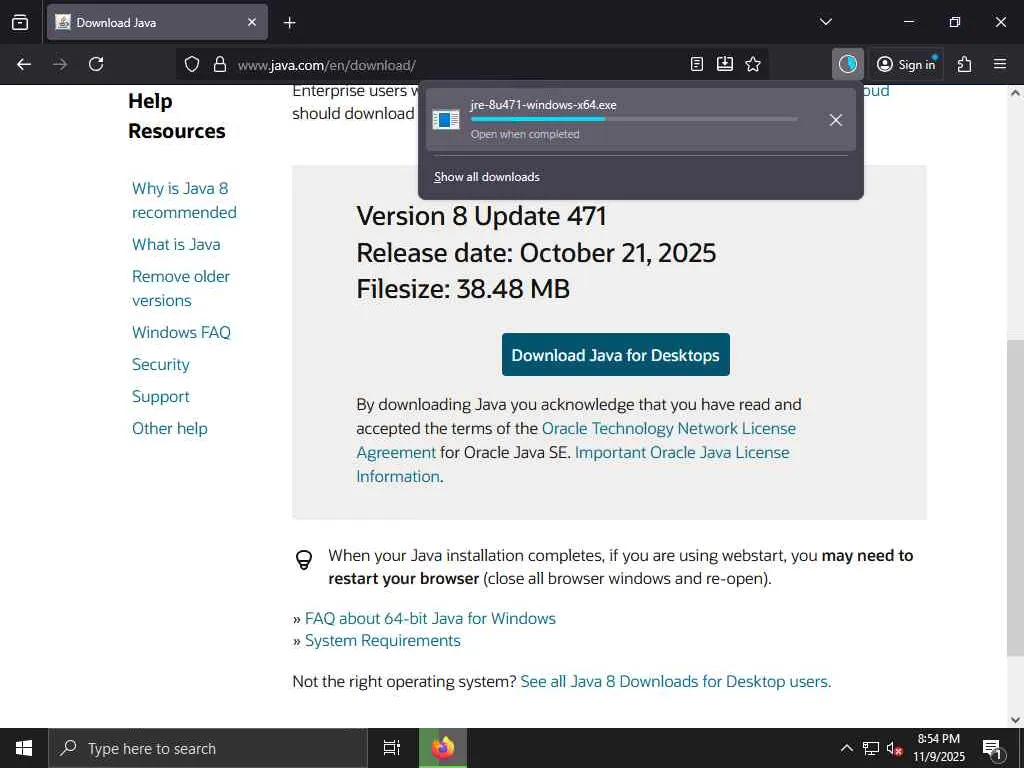Click the lightbulb tip icon
This screenshot has width=1024, height=768.
304,560
